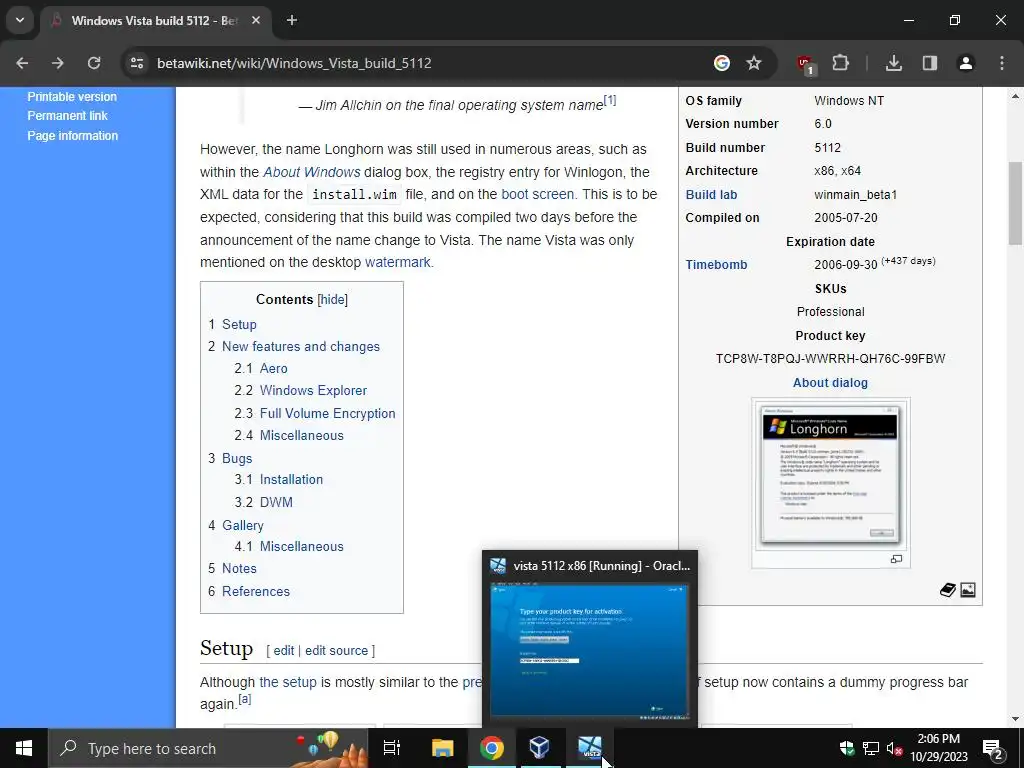
Task: Follow the boot screen link
Action: click(x=537, y=194)
